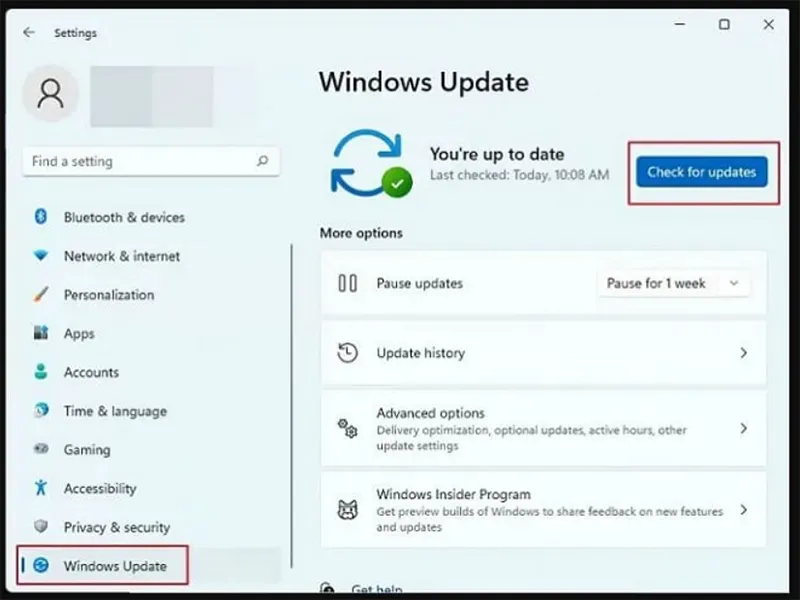Click the More options heading
This screenshot has width=800, height=600.
pyautogui.click(x=361, y=233)
